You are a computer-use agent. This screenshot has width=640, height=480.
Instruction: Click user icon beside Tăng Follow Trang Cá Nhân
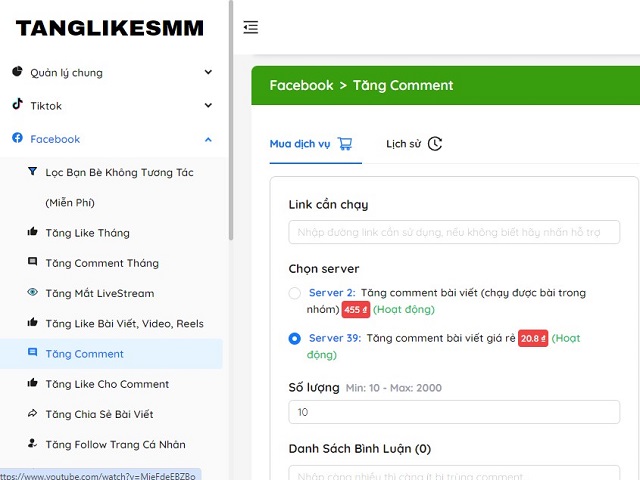[x=32, y=443]
